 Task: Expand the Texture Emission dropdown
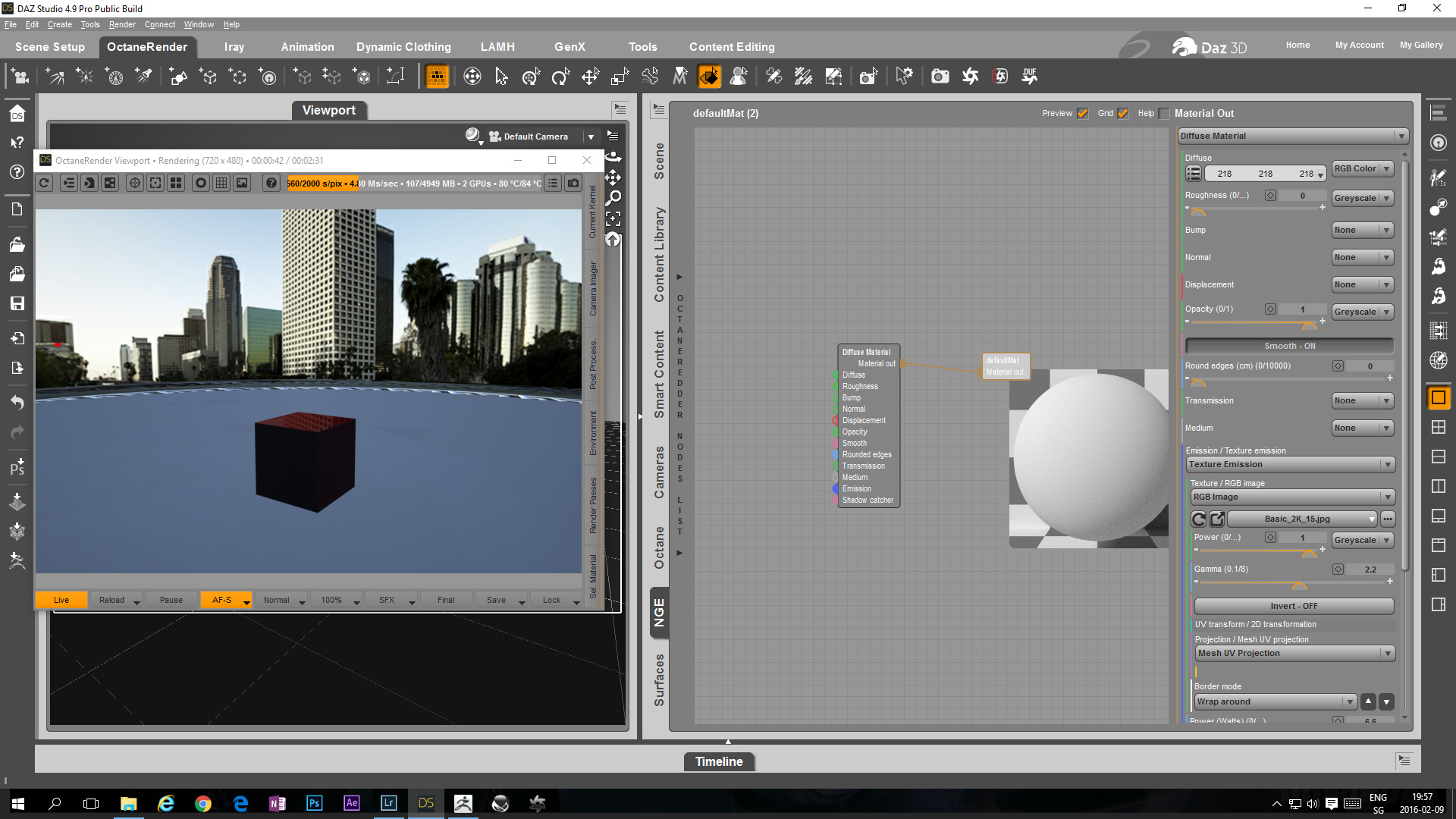pyautogui.click(x=1291, y=464)
